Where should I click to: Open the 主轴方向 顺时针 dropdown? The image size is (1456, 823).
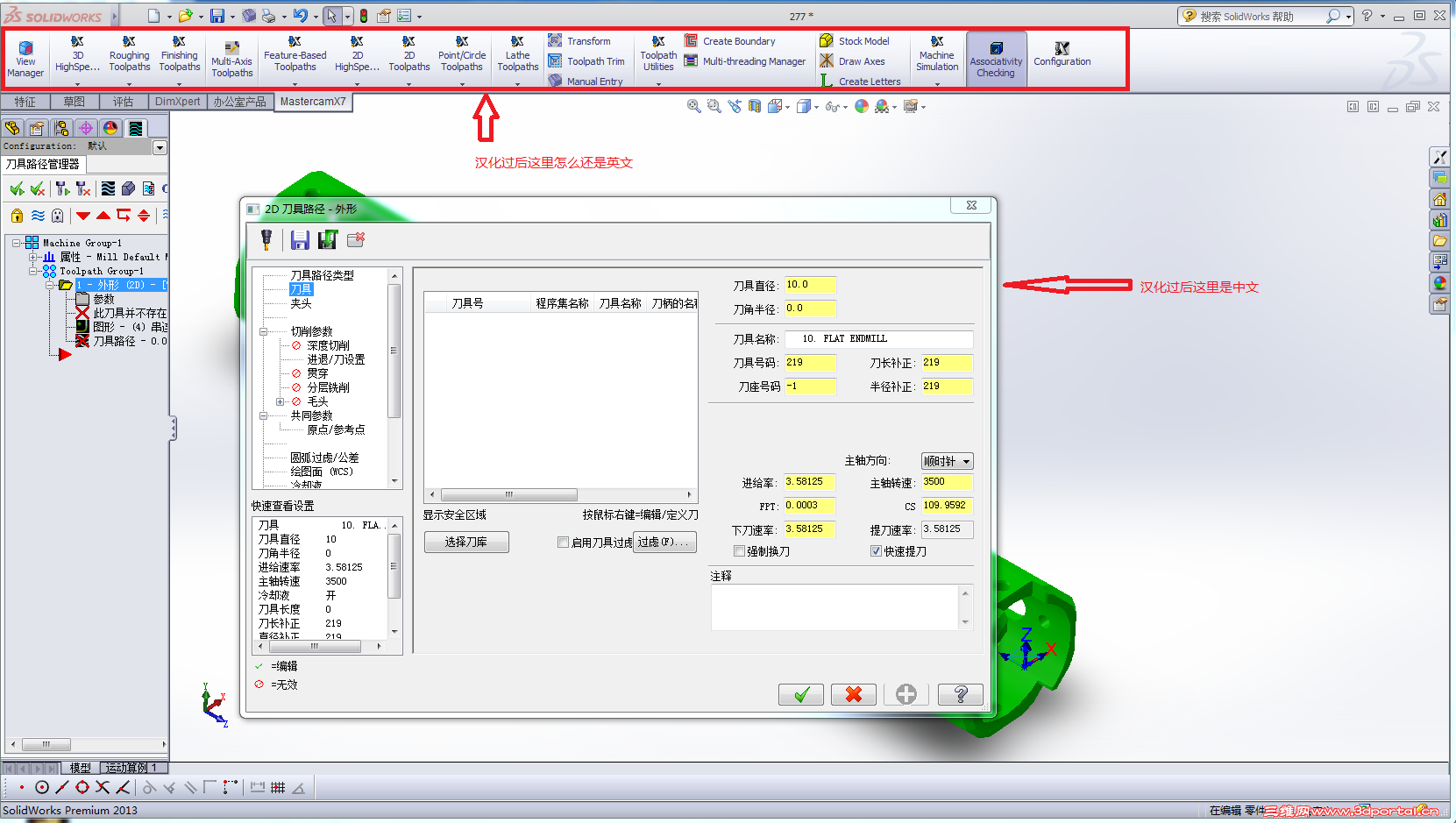[x=947, y=461]
